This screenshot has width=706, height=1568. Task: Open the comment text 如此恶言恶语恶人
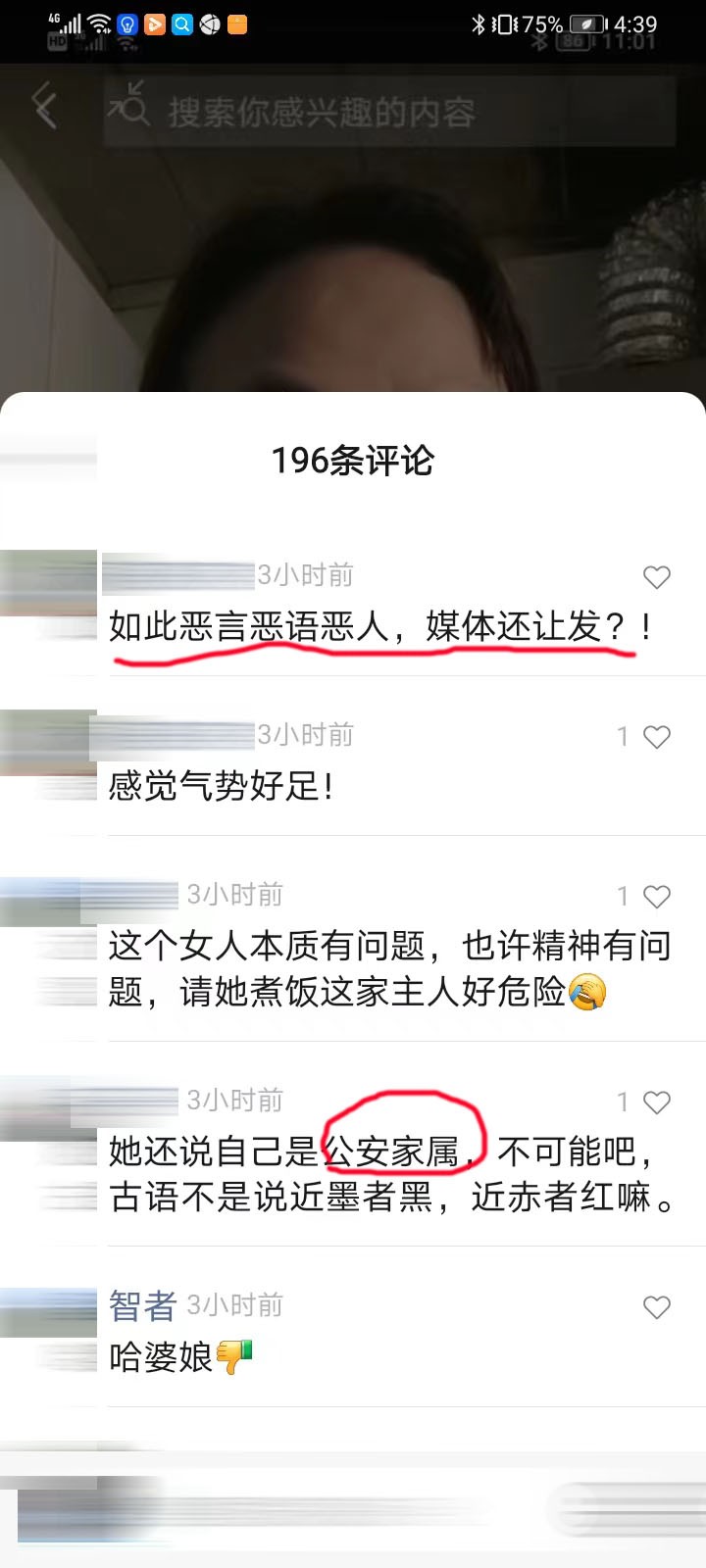pos(249,626)
